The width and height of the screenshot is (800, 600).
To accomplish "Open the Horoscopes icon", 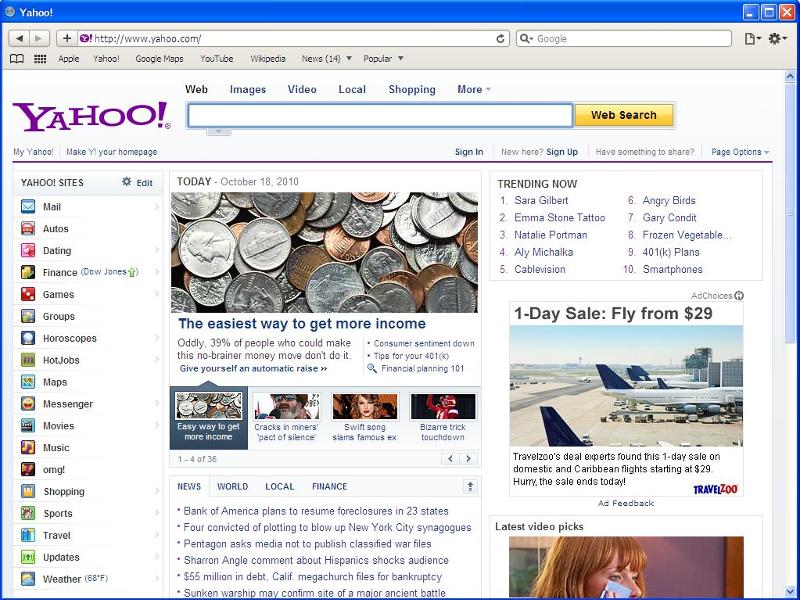I will [28, 338].
